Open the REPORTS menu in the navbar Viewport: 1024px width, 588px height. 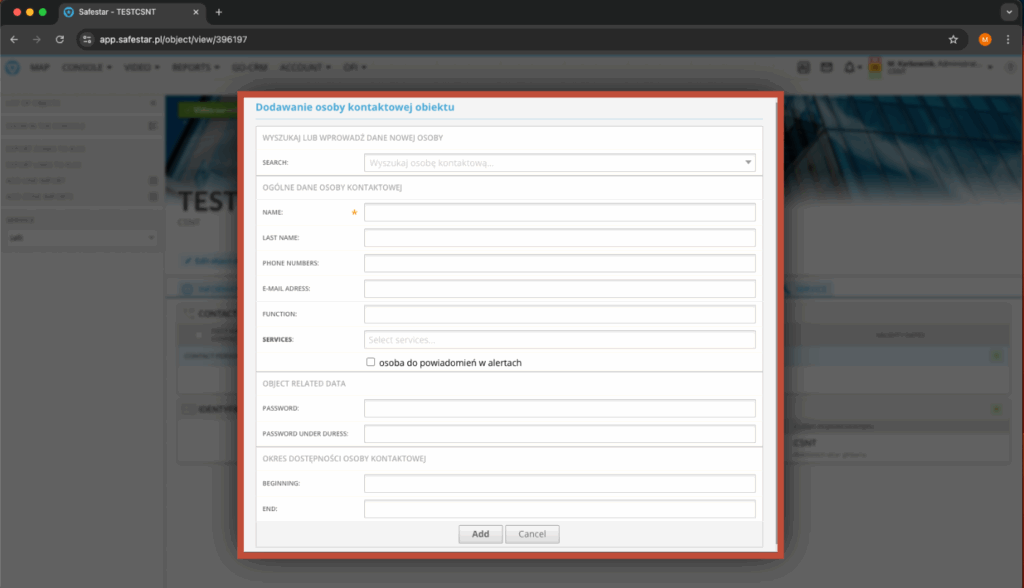click(195, 67)
